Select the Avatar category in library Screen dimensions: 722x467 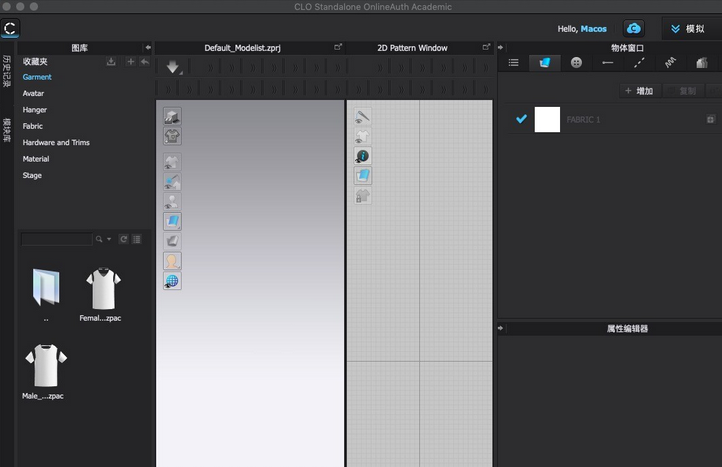33,93
